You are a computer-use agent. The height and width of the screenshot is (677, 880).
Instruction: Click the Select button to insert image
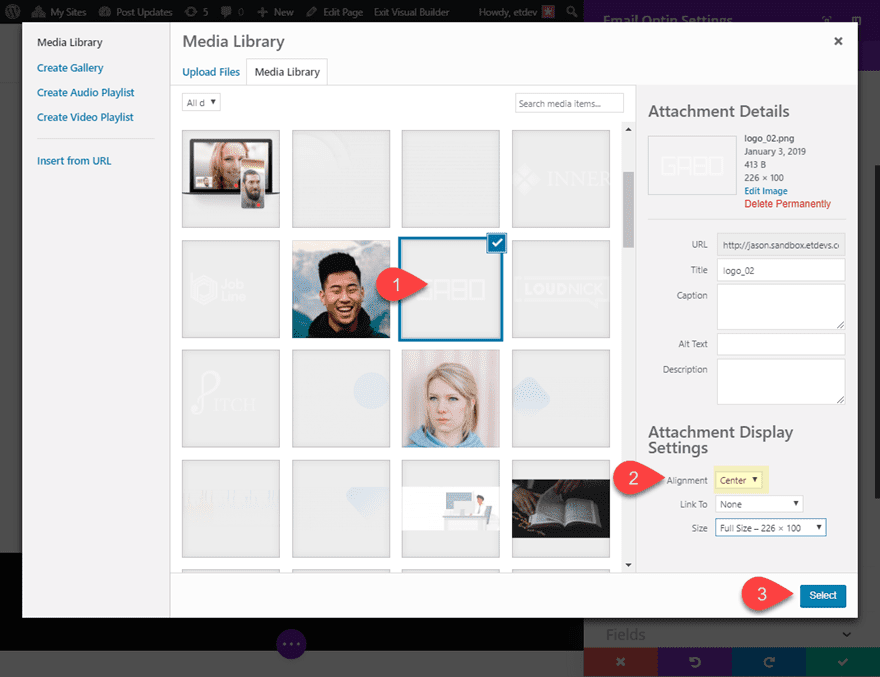point(822,595)
